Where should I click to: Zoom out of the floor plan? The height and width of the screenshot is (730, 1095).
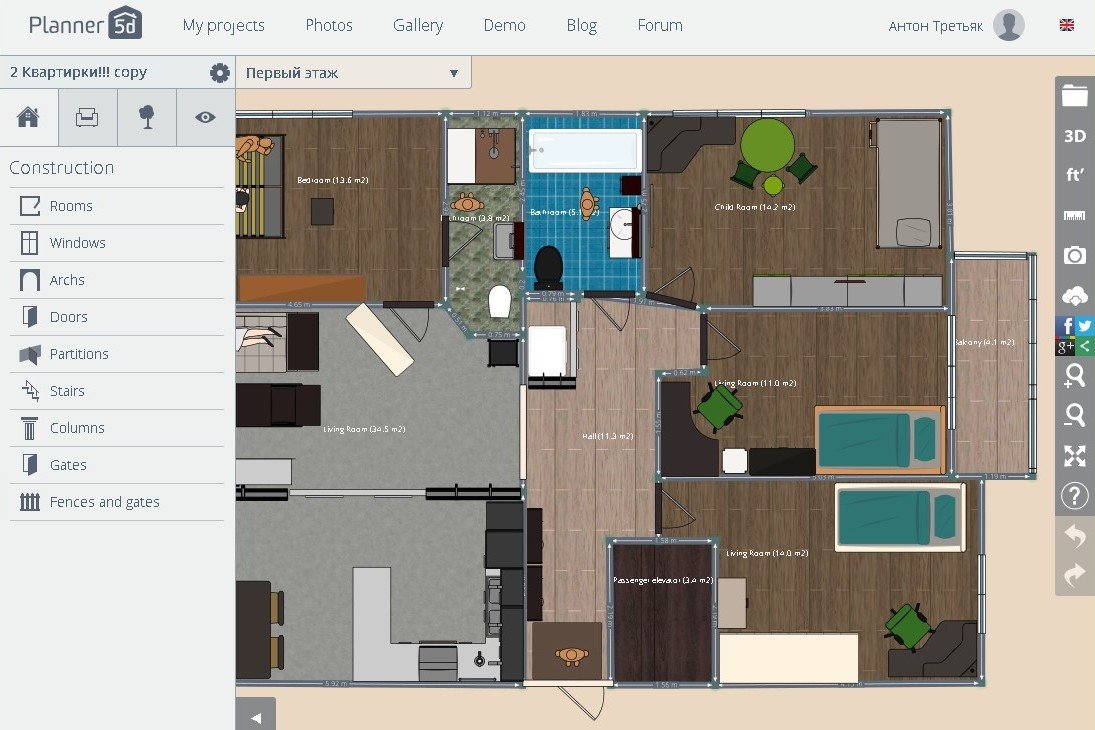(1074, 415)
